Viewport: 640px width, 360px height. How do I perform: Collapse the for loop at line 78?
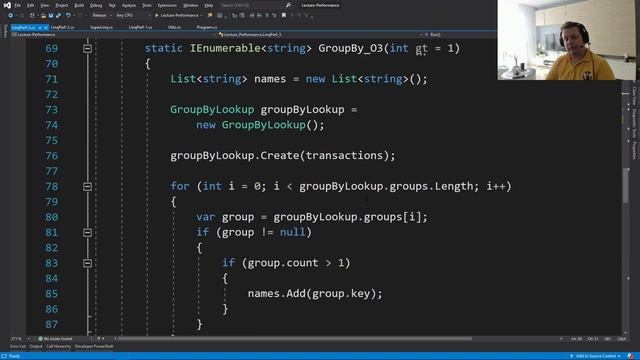(87, 187)
